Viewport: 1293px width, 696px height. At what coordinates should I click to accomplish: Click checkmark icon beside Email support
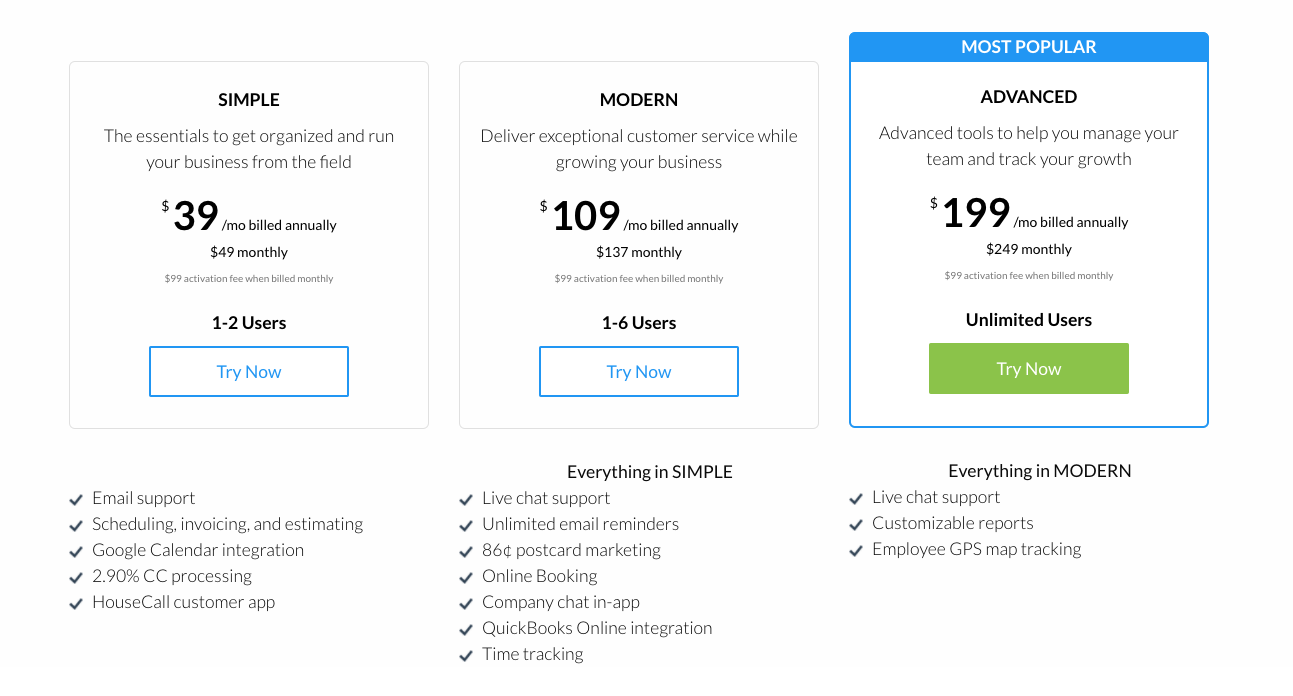(76, 499)
